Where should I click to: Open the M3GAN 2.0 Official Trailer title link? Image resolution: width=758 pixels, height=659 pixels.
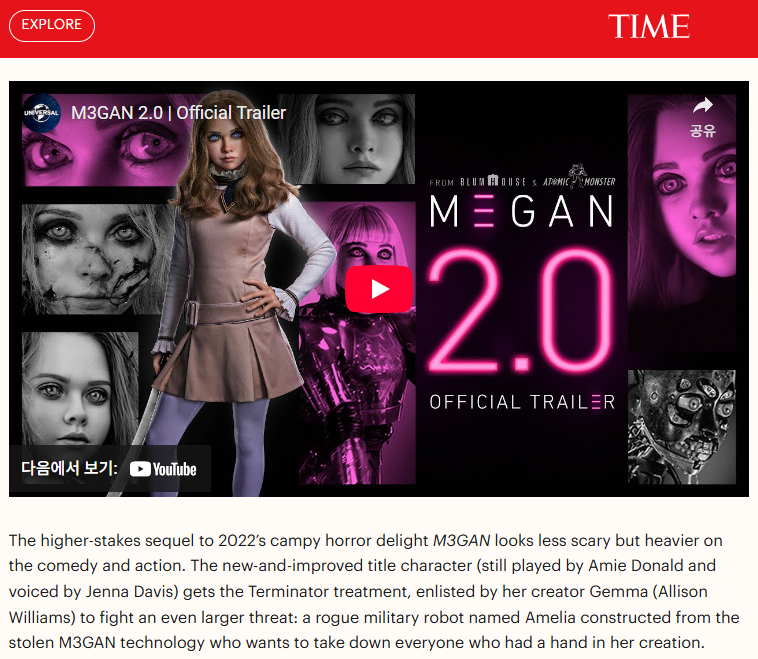[x=178, y=113]
